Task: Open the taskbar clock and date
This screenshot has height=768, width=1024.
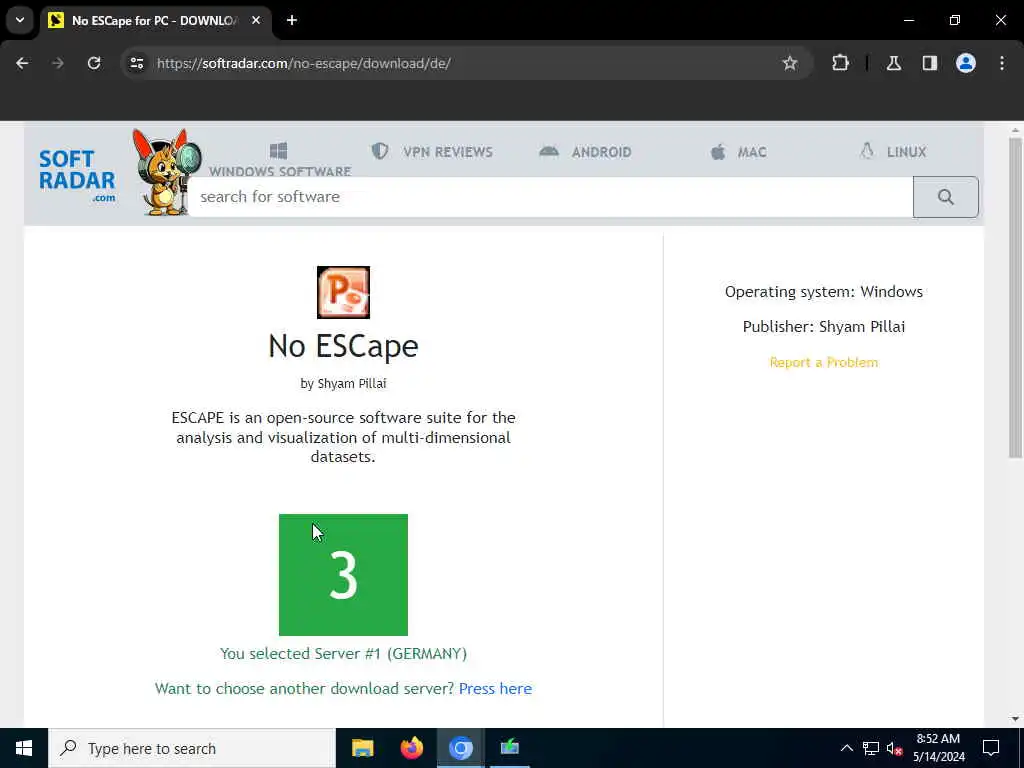Action: pos(938,748)
